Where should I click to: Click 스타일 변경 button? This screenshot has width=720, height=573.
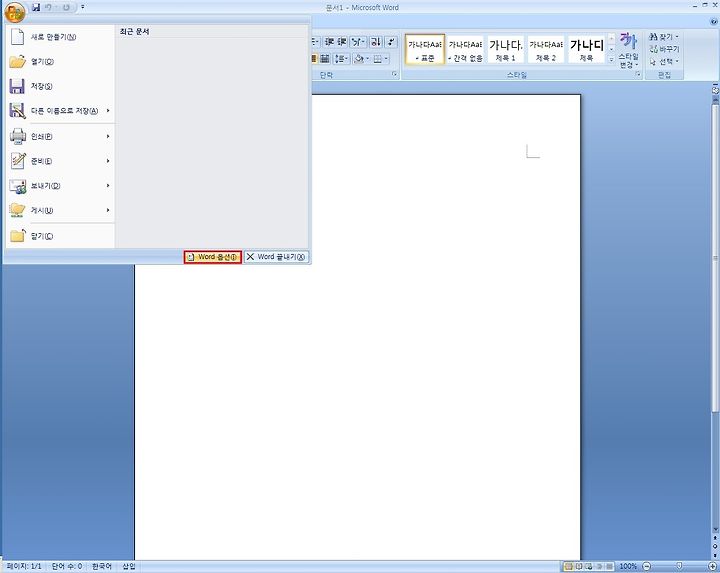tap(629, 51)
